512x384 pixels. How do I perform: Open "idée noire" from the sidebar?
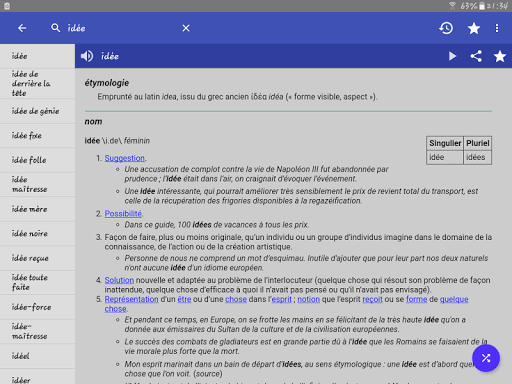coord(37,234)
